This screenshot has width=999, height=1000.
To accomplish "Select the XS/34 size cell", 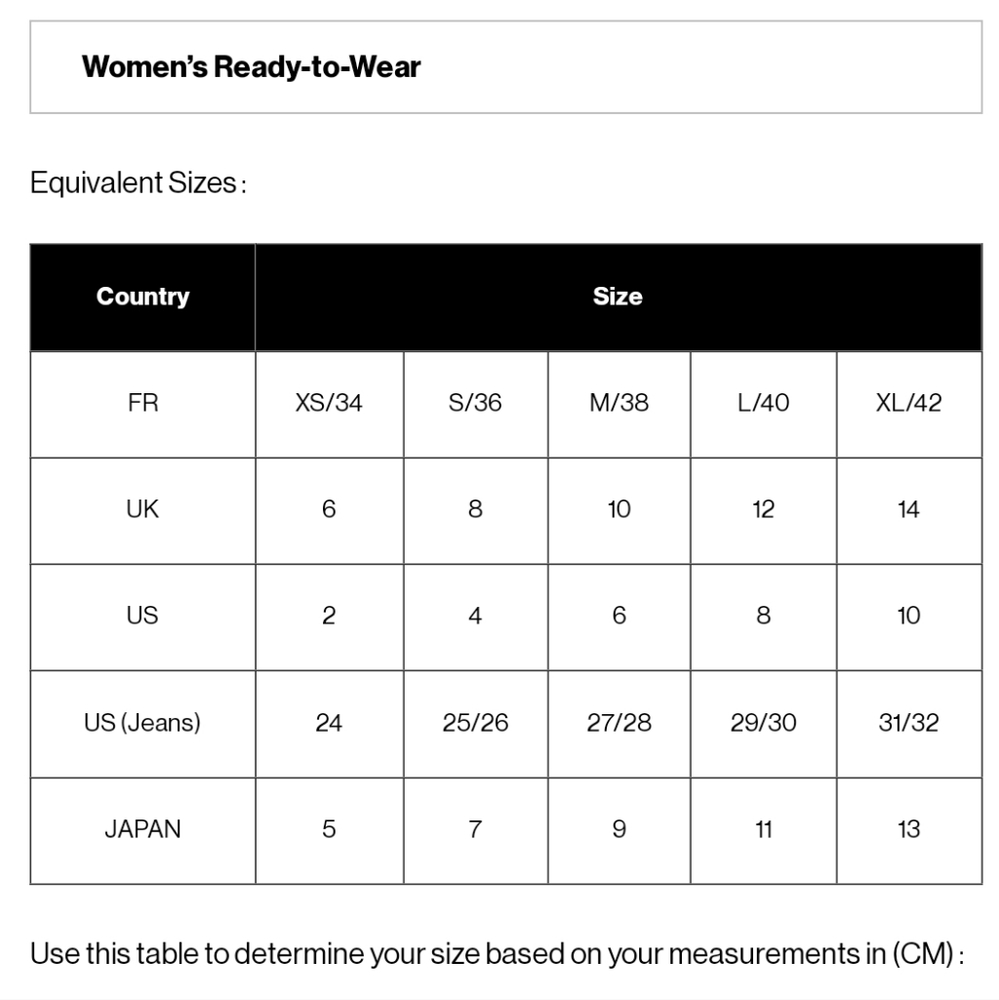I will 329,404.
